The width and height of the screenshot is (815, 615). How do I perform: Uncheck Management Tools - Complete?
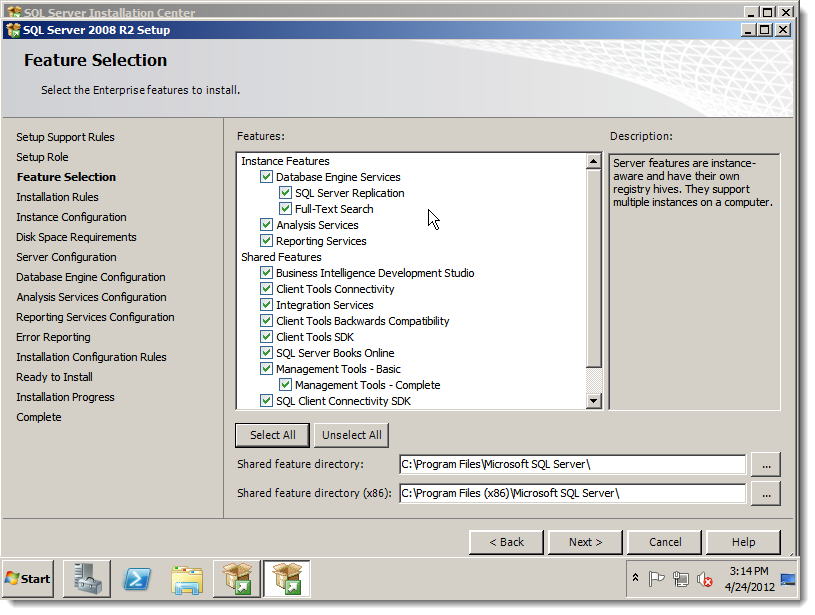pyautogui.click(x=285, y=385)
